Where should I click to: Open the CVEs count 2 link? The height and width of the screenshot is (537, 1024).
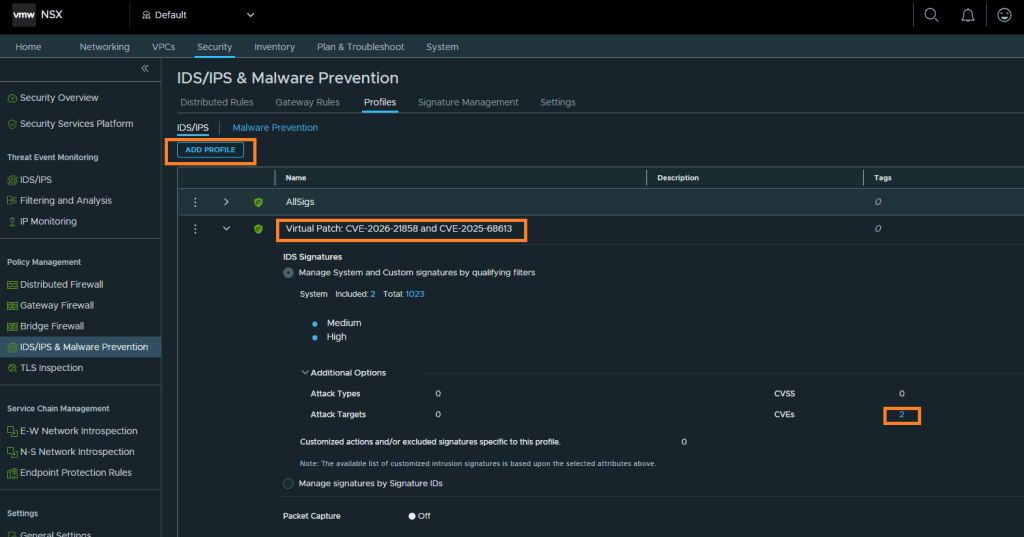coord(901,415)
